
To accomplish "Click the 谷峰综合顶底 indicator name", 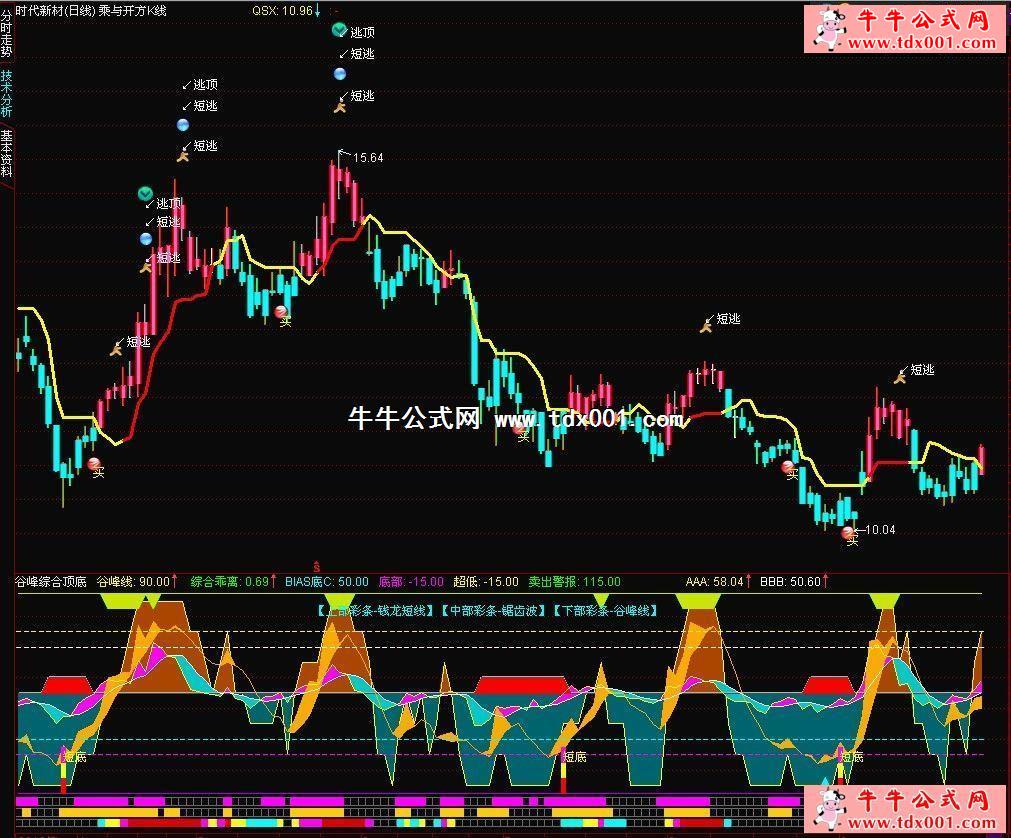I will (51, 581).
